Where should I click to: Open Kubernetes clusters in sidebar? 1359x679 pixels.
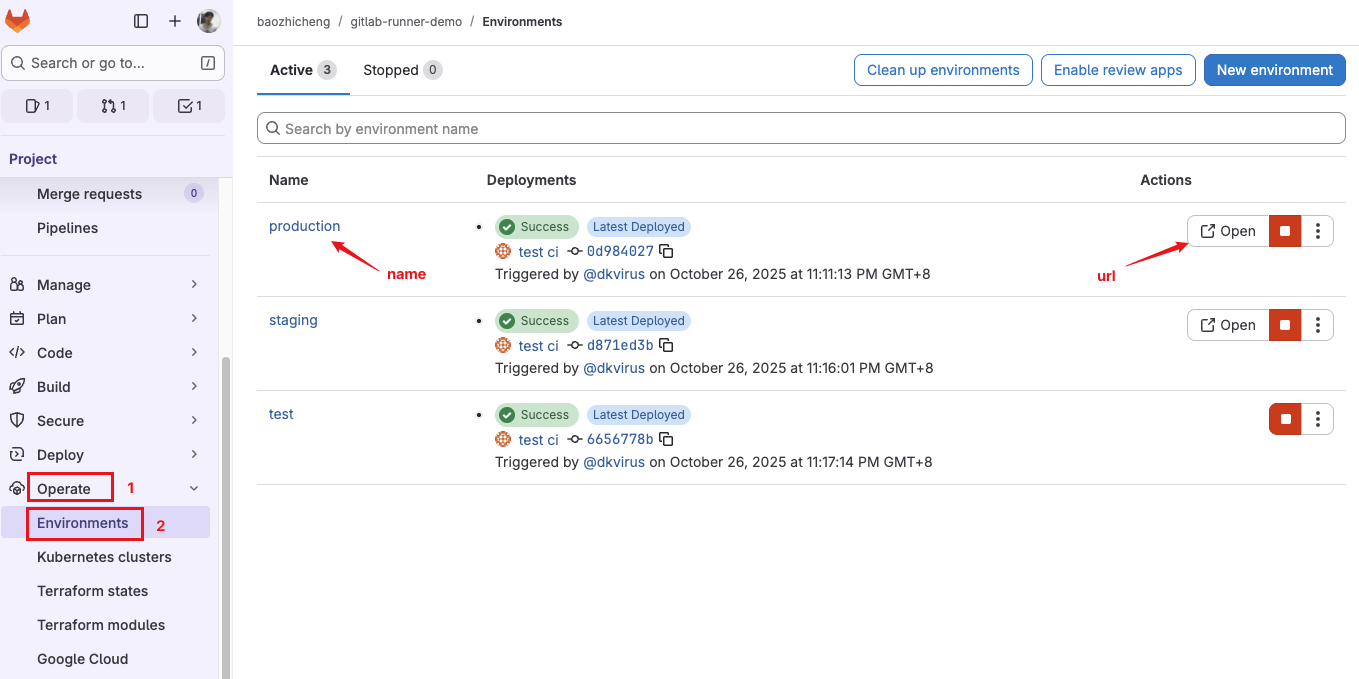[104, 557]
